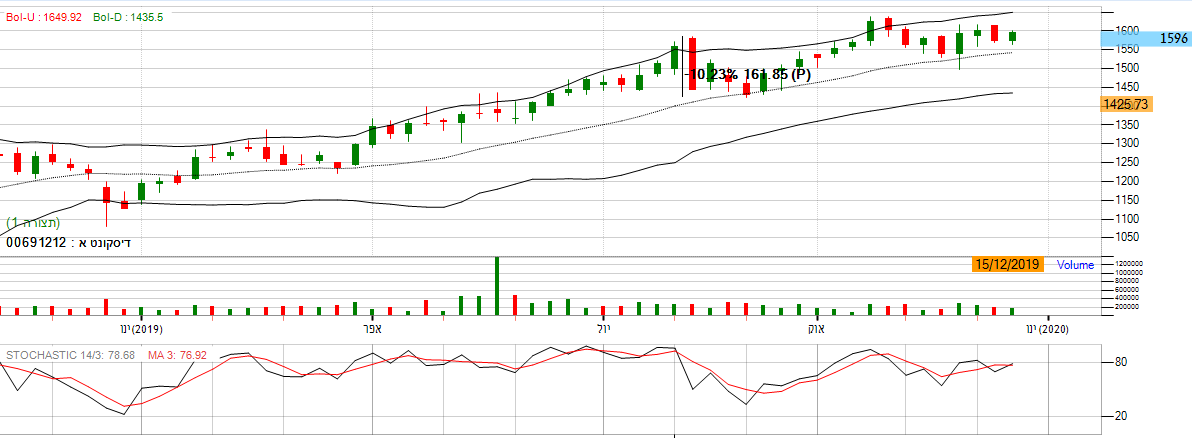This screenshot has width=1192, height=438.
Task: Click the Bol-U 1649.92 indicator label
Action: 44,18
